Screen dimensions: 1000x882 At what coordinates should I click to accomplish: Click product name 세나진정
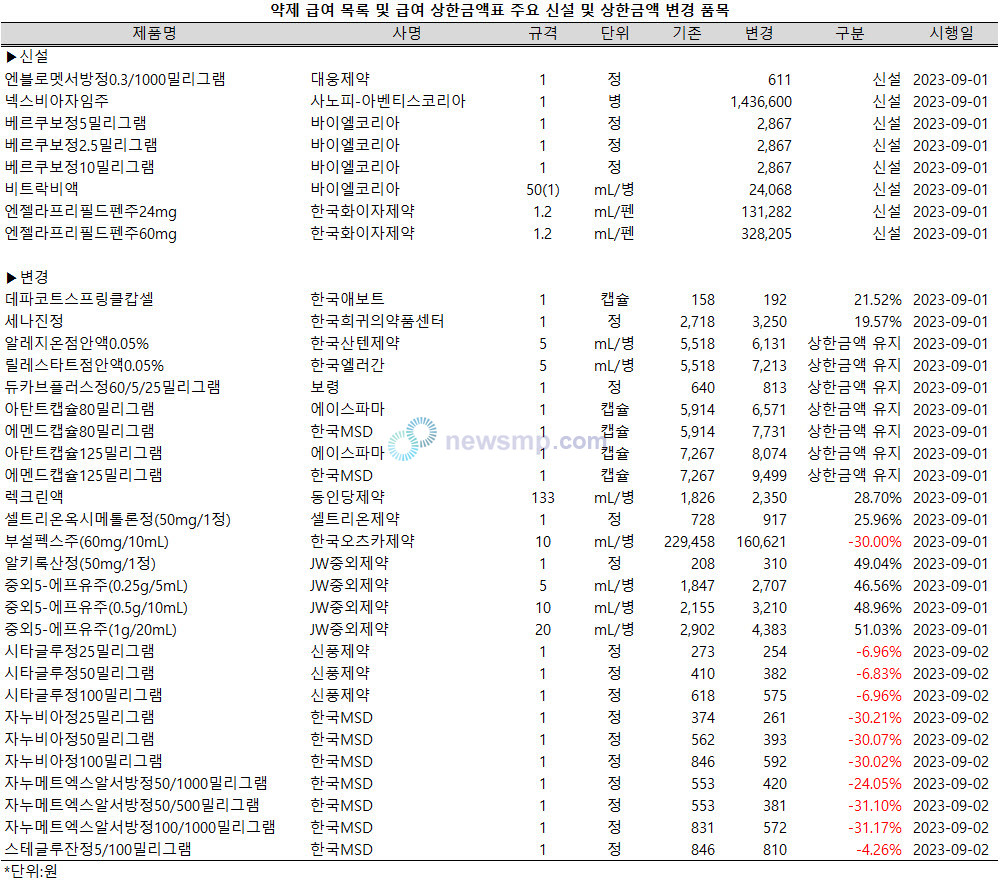tap(34, 321)
